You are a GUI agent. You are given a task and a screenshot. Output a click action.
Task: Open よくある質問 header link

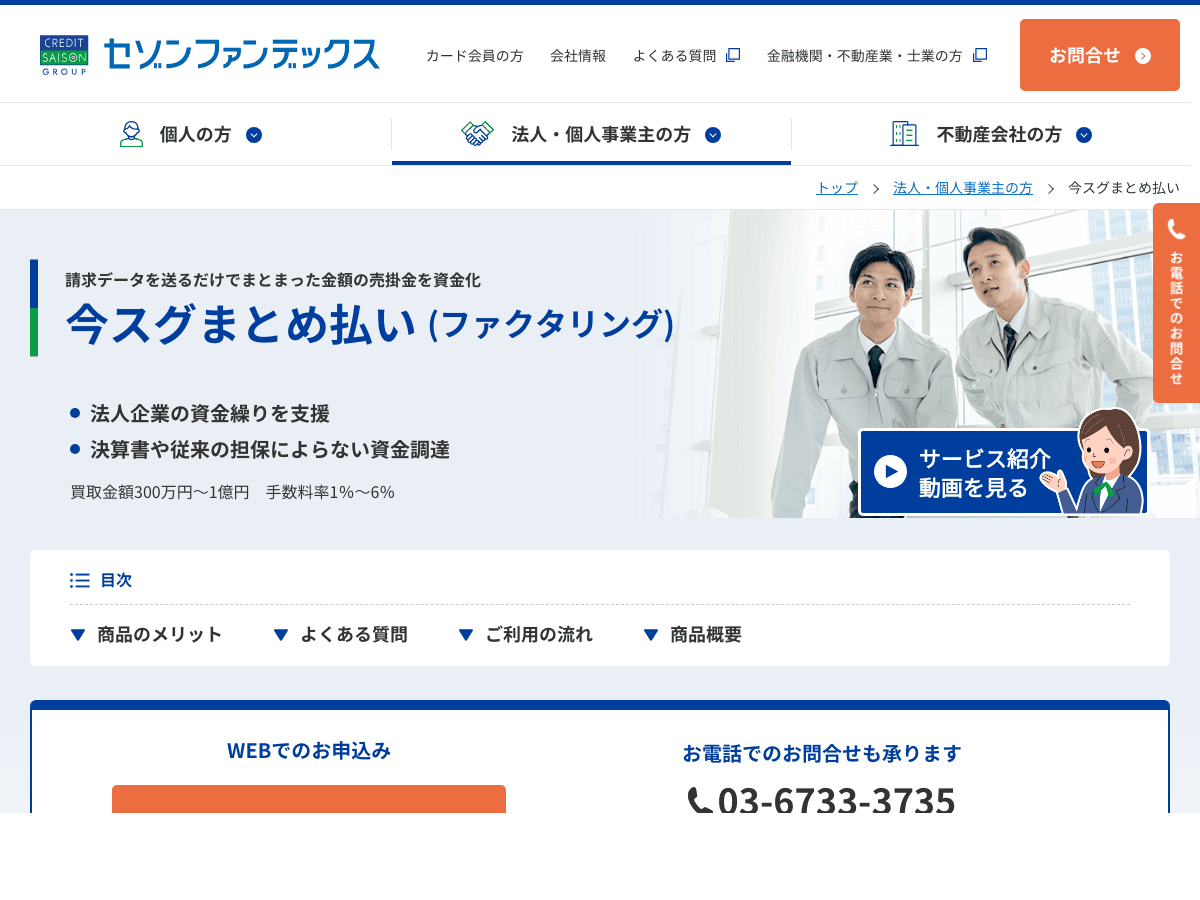pos(674,56)
